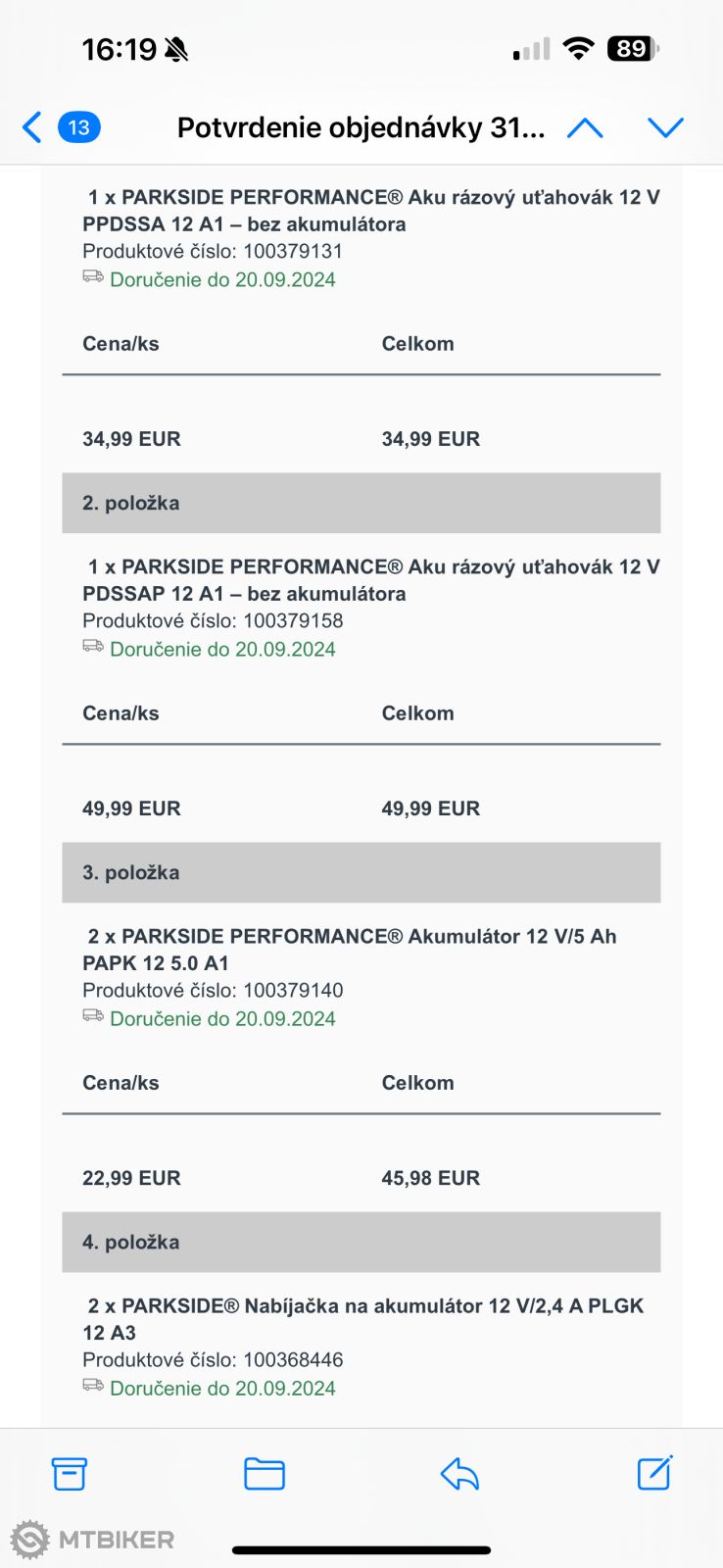The image size is (723, 1568).
Task: Tap delivery truck icon for product 100379158
Action: pyautogui.click(x=93, y=647)
